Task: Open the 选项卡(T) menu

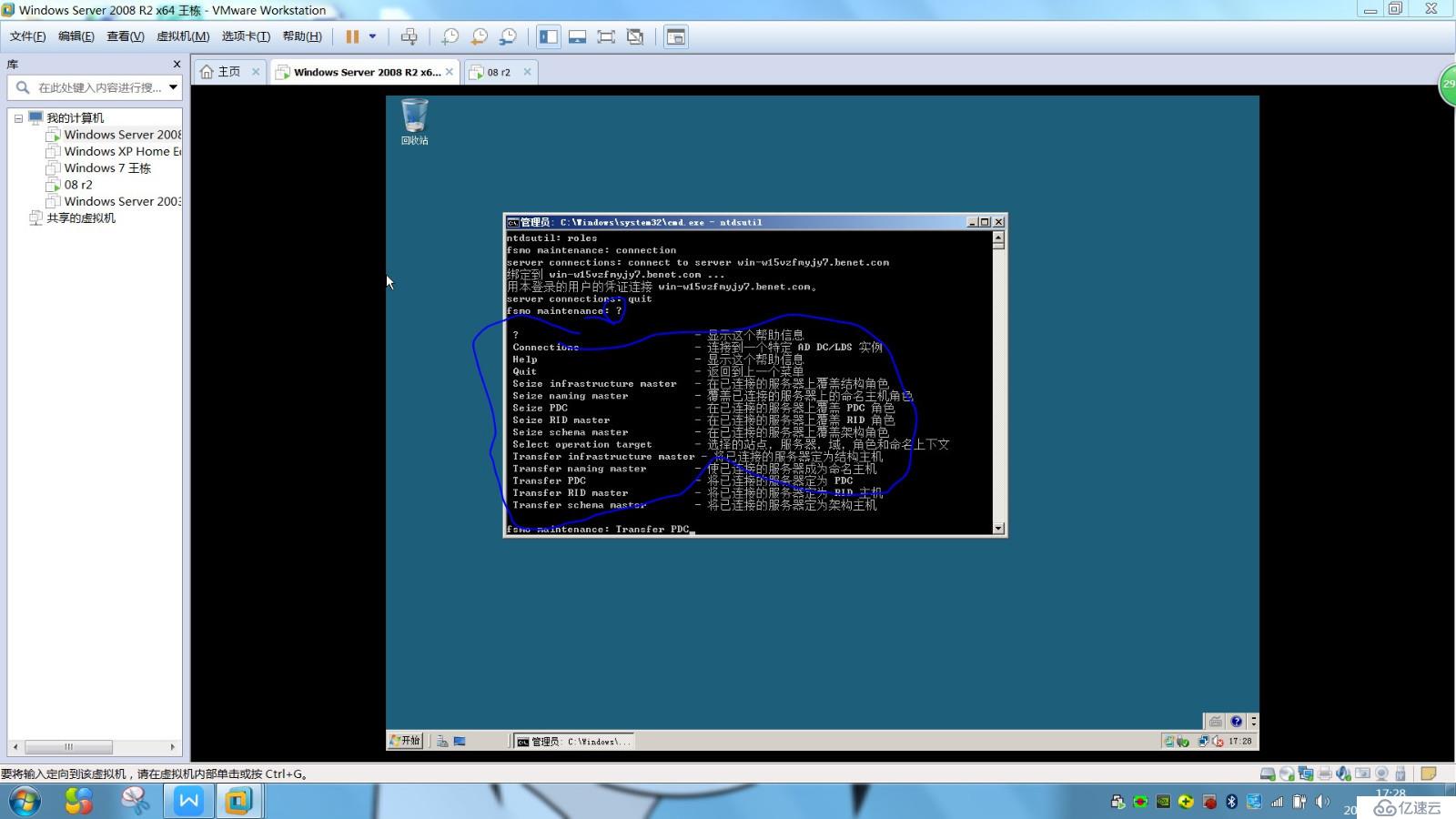Action: coord(246,36)
